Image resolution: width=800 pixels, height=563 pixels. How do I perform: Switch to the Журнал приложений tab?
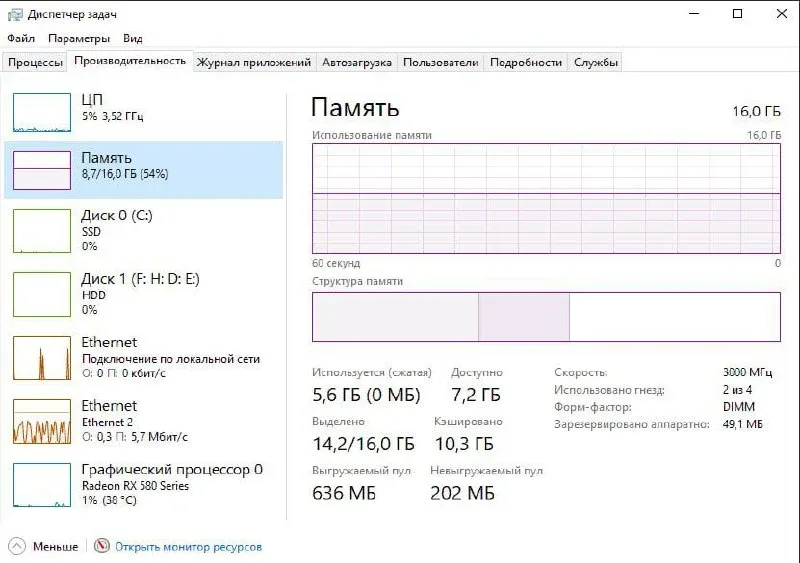tap(254, 62)
